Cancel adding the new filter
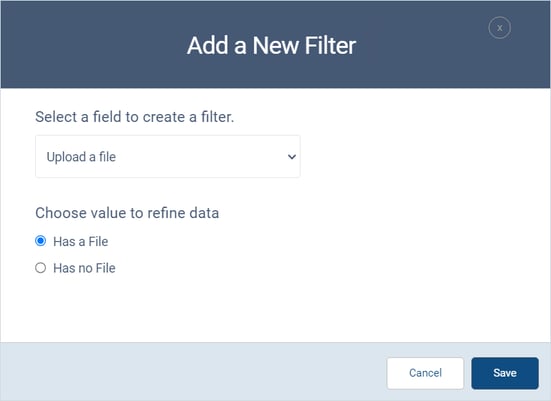This screenshot has width=551, height=401. coord(425,373)
